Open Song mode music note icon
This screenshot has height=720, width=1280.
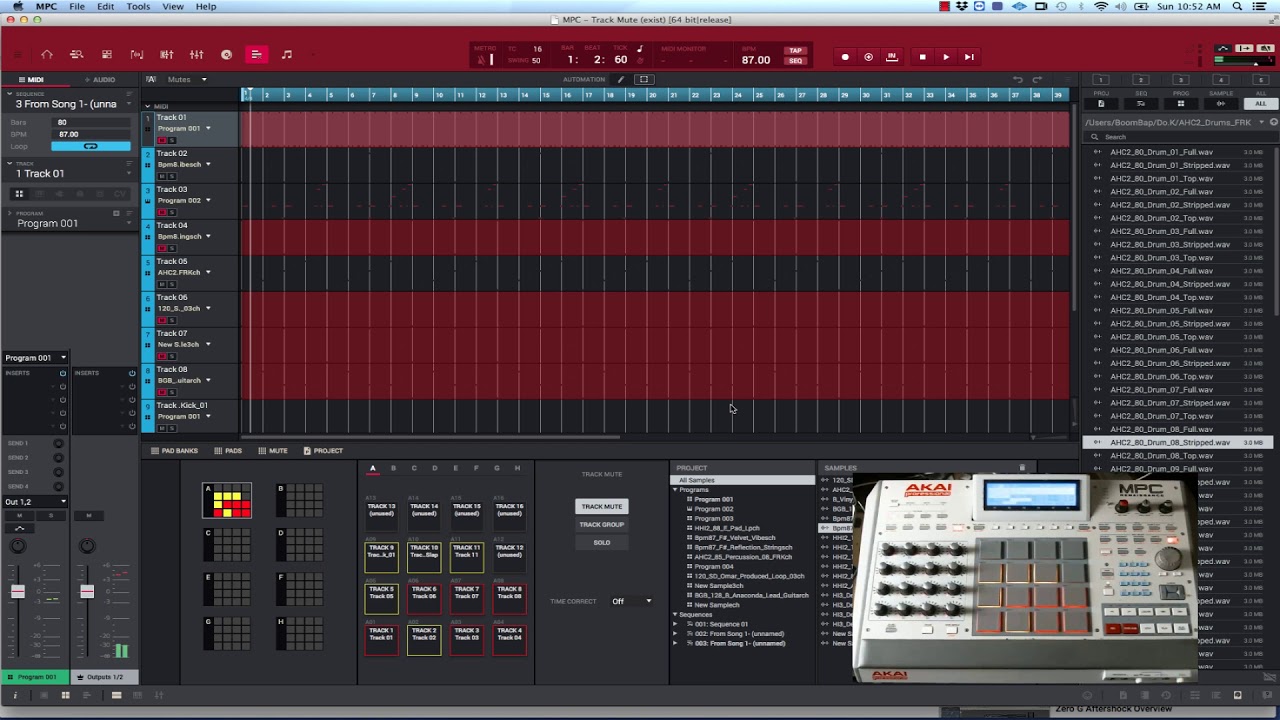(287, 55)
